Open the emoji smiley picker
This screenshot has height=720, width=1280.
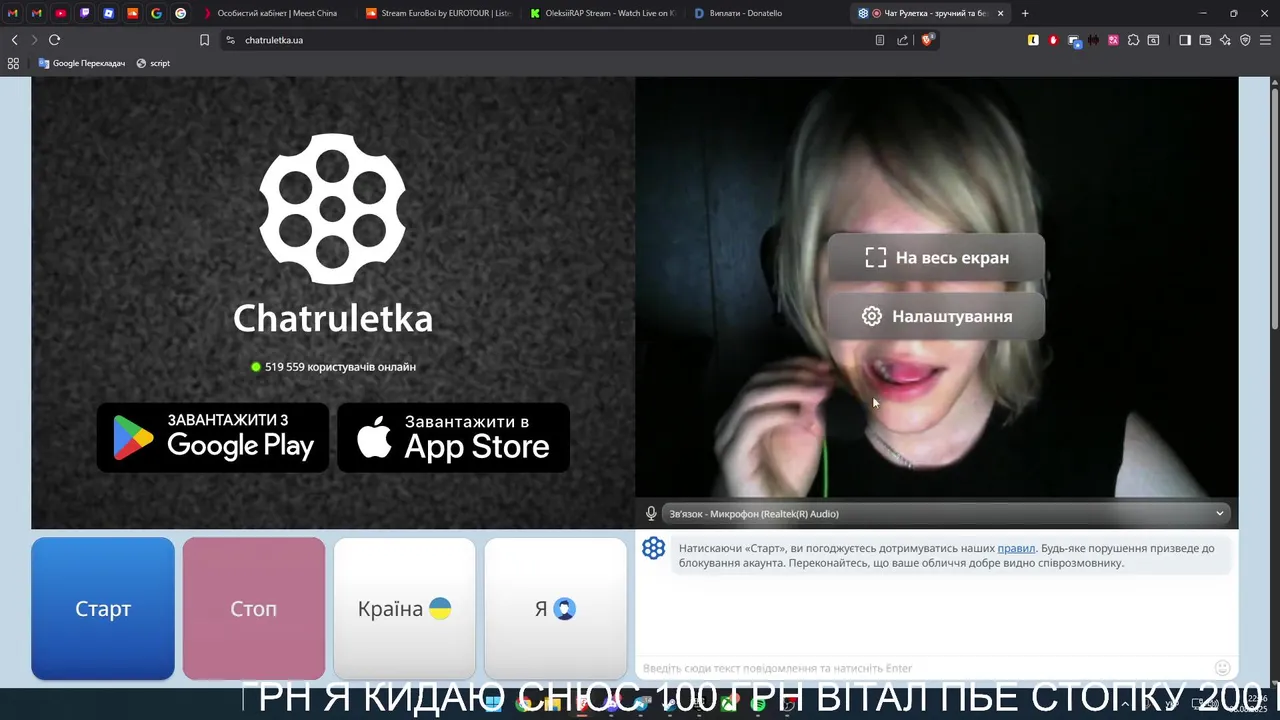click(x=1222, y=667)
